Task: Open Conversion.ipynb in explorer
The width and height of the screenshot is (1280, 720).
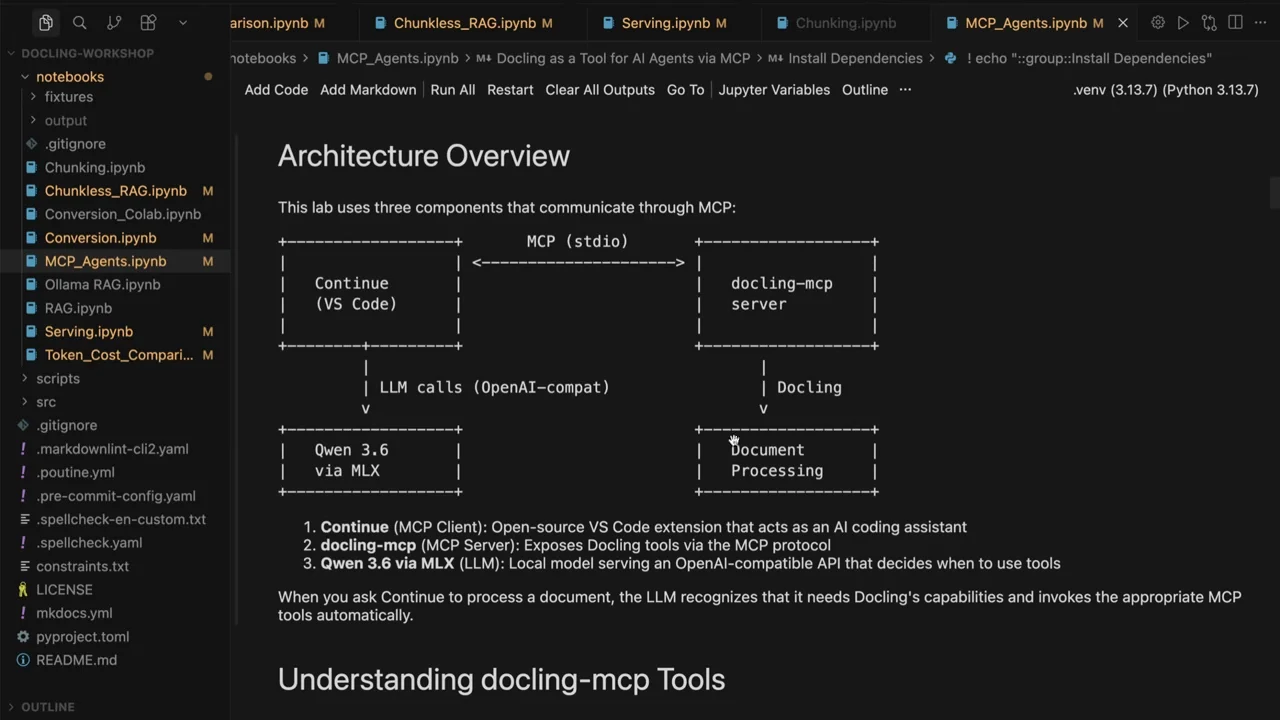Action: [x=100, y=238]
